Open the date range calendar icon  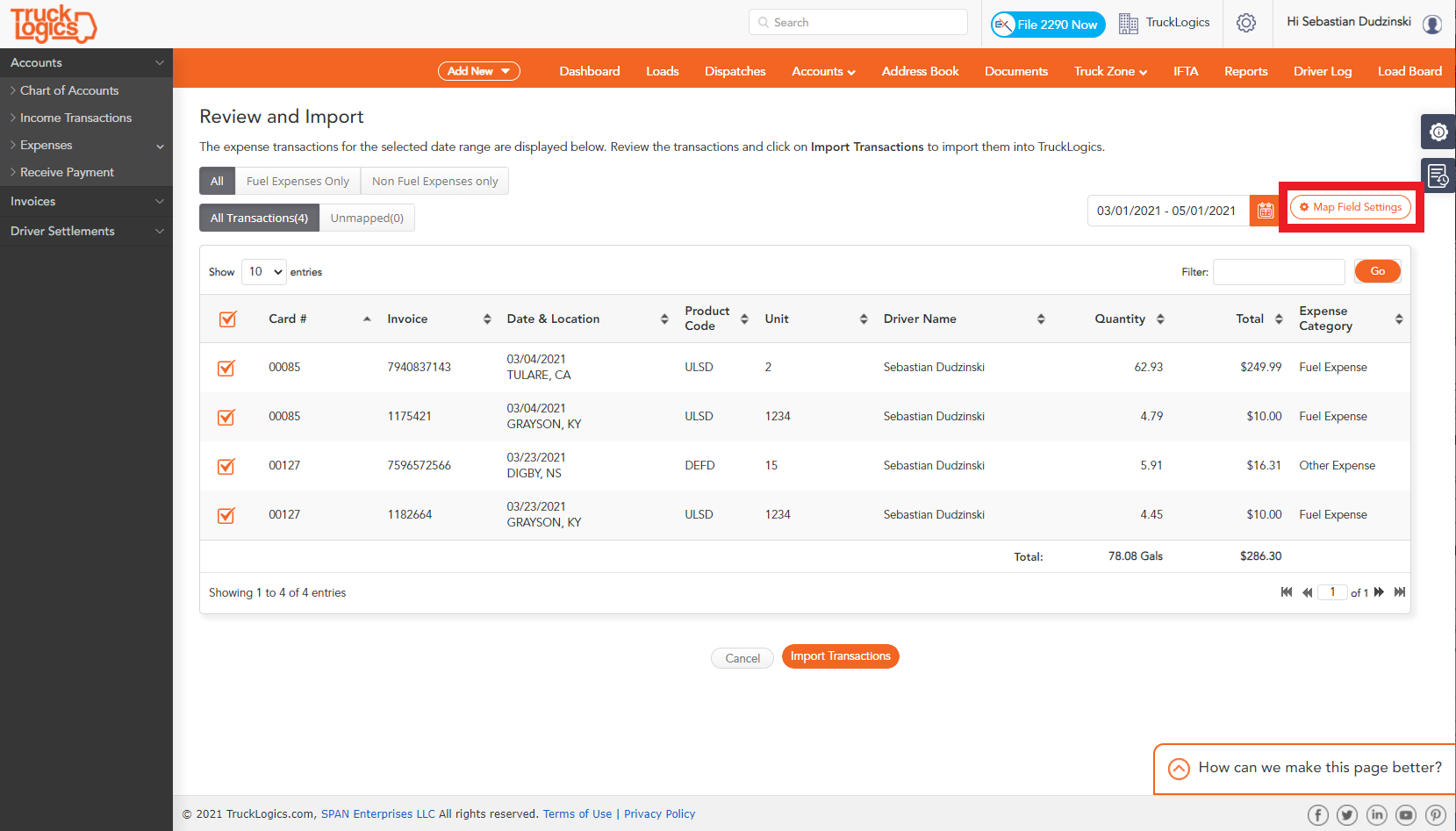pyautogui.click(x=1265, y=211)
